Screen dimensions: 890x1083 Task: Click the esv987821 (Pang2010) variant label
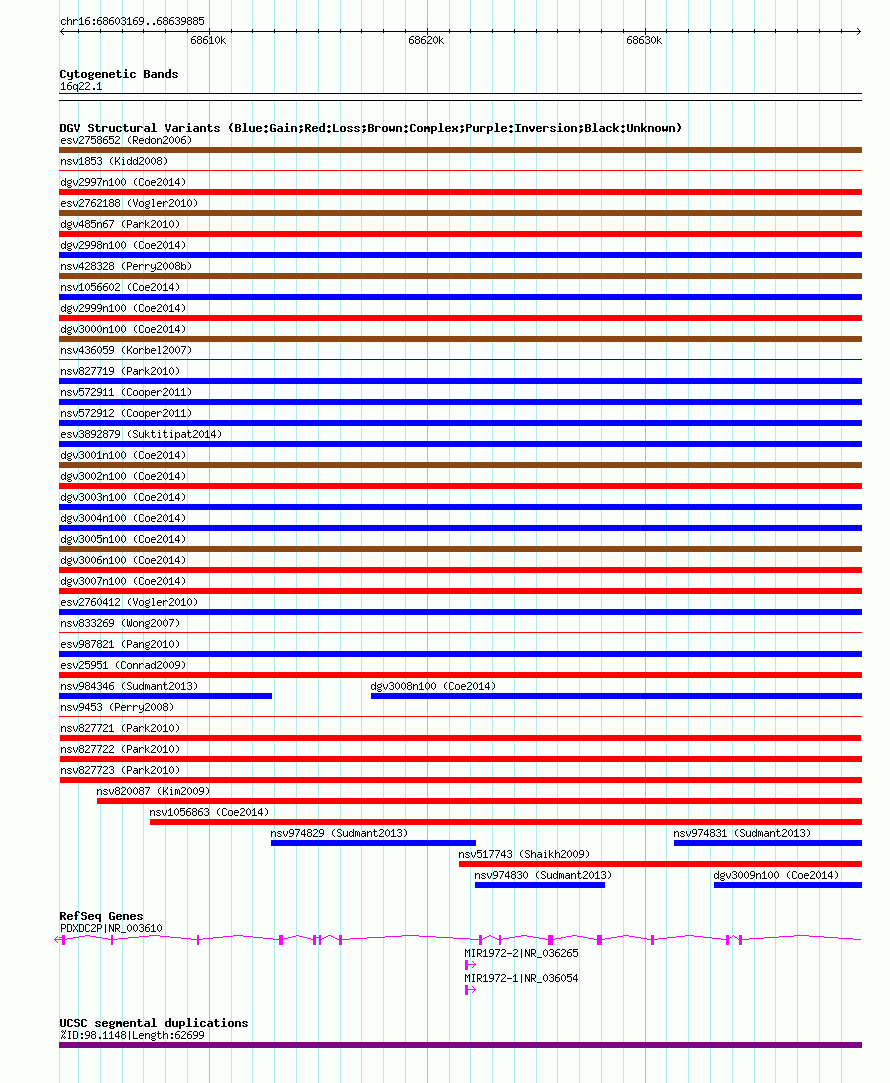(120, 644)
